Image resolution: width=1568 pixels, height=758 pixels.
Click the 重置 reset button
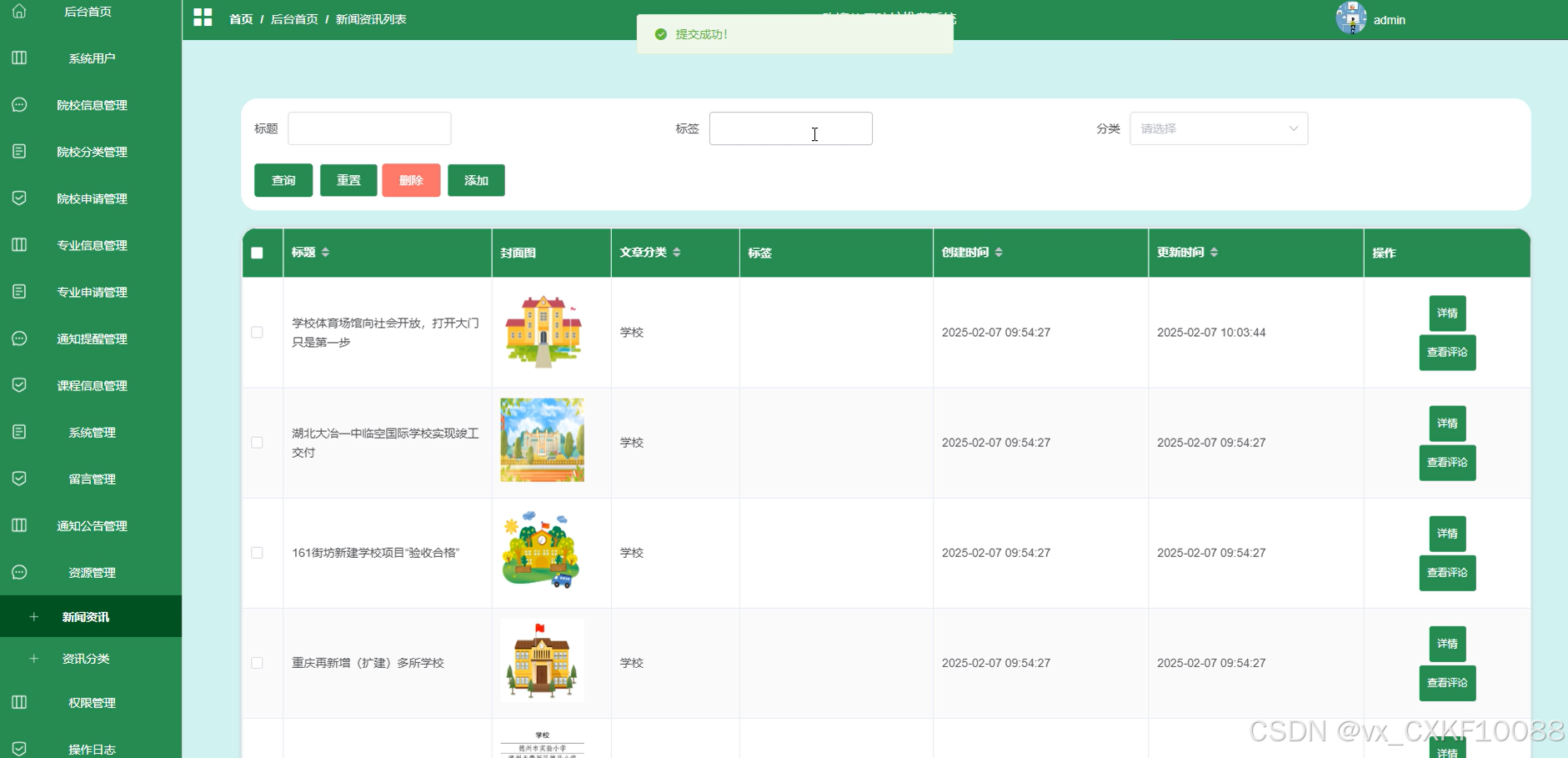(348, 180)
